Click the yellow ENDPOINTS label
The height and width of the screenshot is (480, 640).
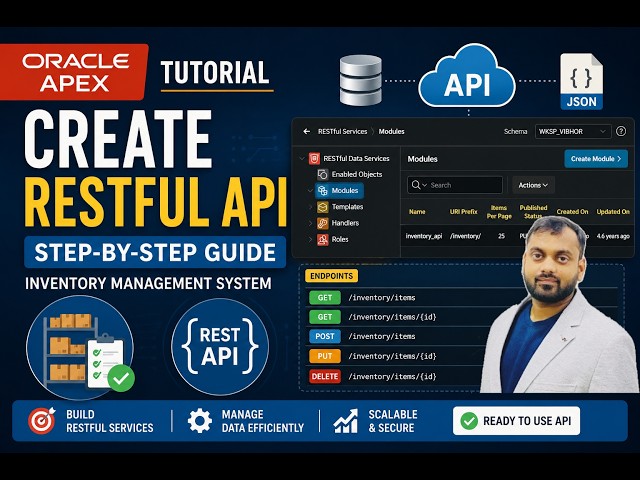click(x=331, y=276)
